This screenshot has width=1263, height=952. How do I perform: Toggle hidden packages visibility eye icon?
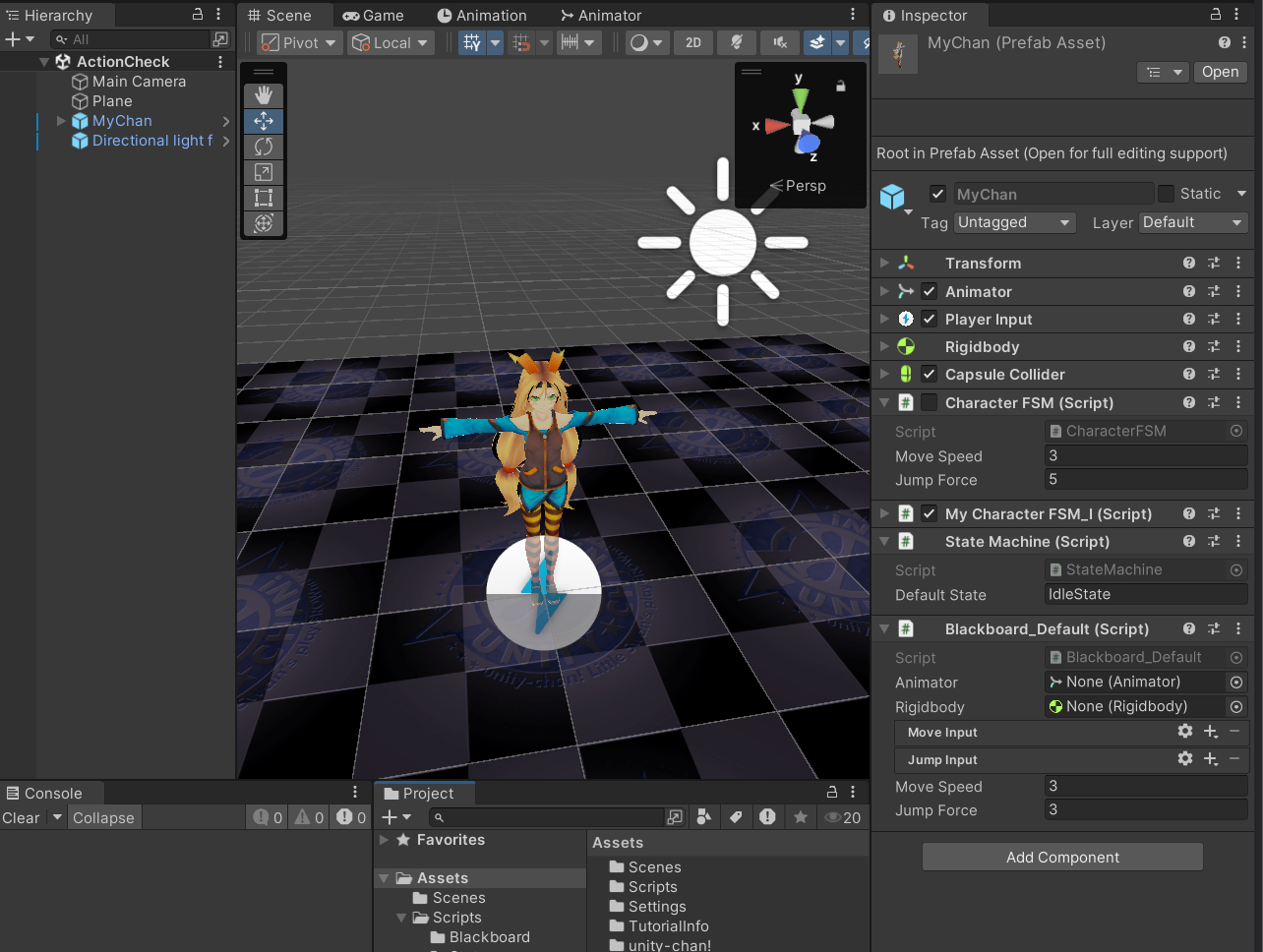tap(842, 817)
